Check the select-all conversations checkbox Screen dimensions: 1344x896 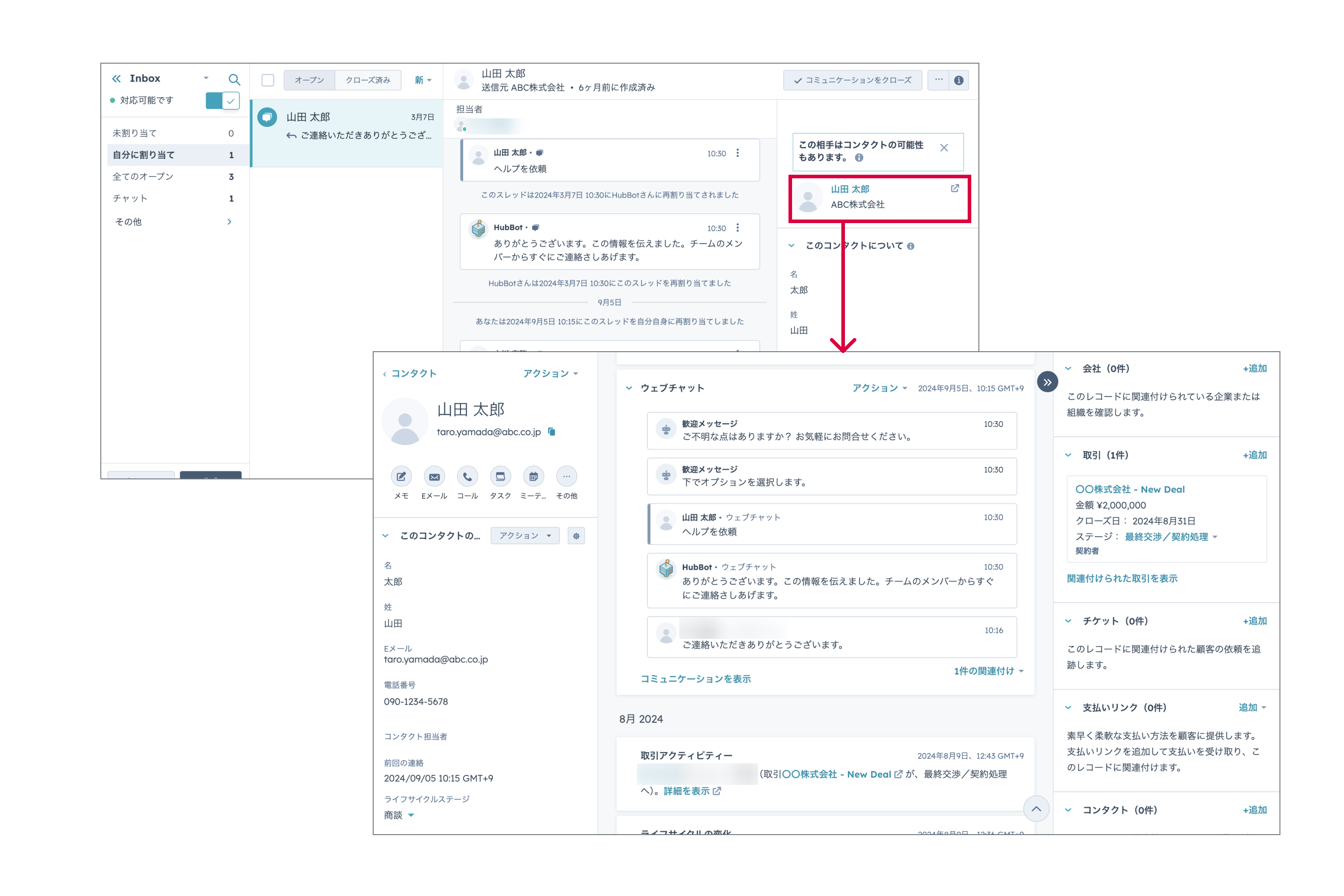pyautogui.click(x=267, y=80)
